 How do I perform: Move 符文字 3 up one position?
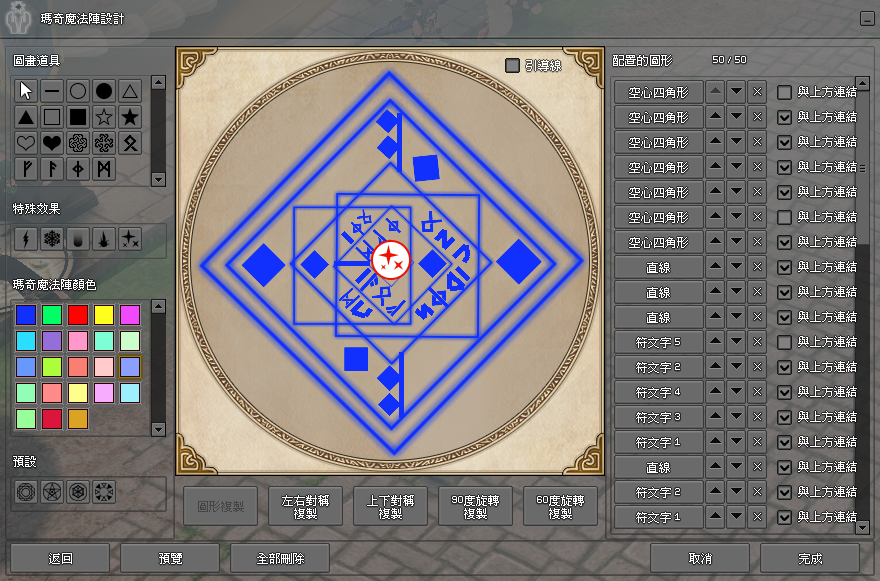715,417
